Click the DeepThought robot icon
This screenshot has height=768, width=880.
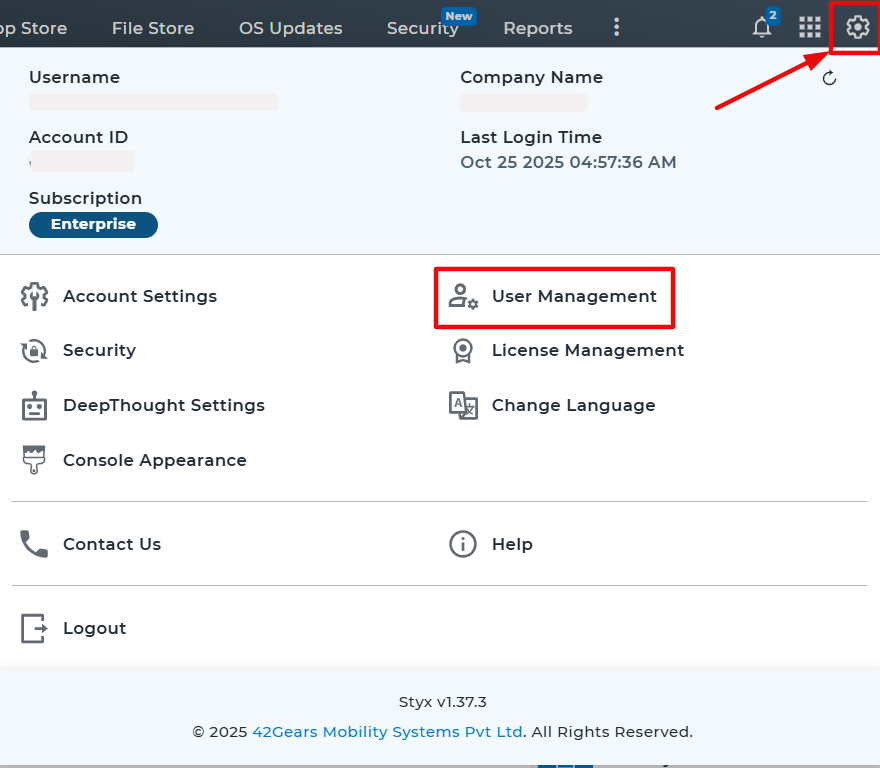[35, 405]
